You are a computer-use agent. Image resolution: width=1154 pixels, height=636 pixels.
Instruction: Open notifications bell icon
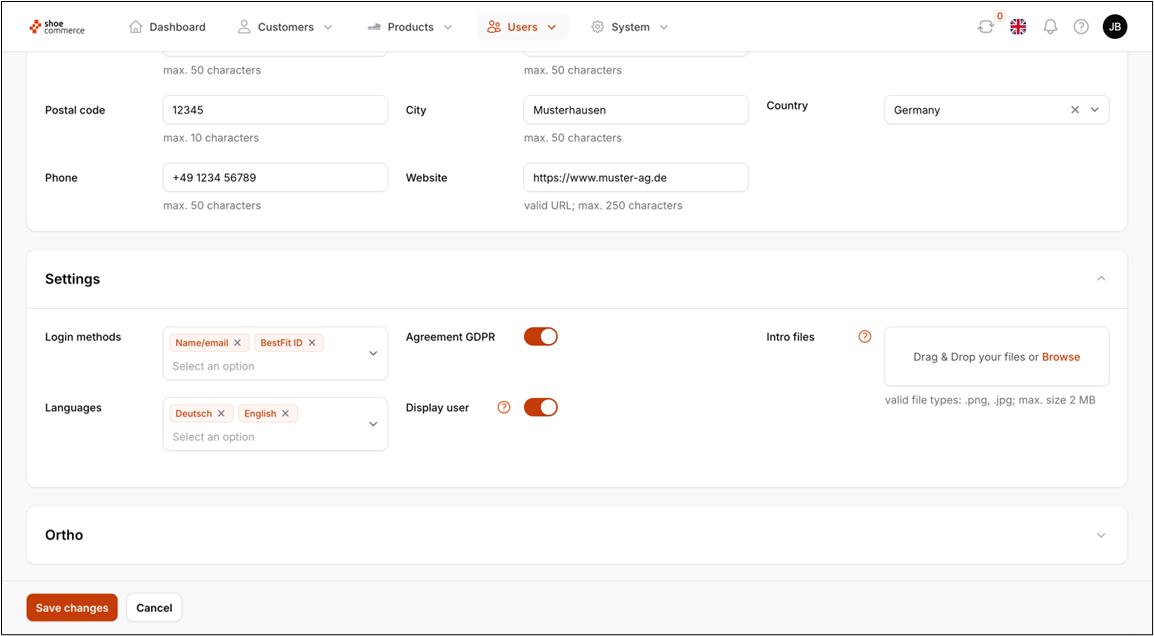tap(1050, 27)
